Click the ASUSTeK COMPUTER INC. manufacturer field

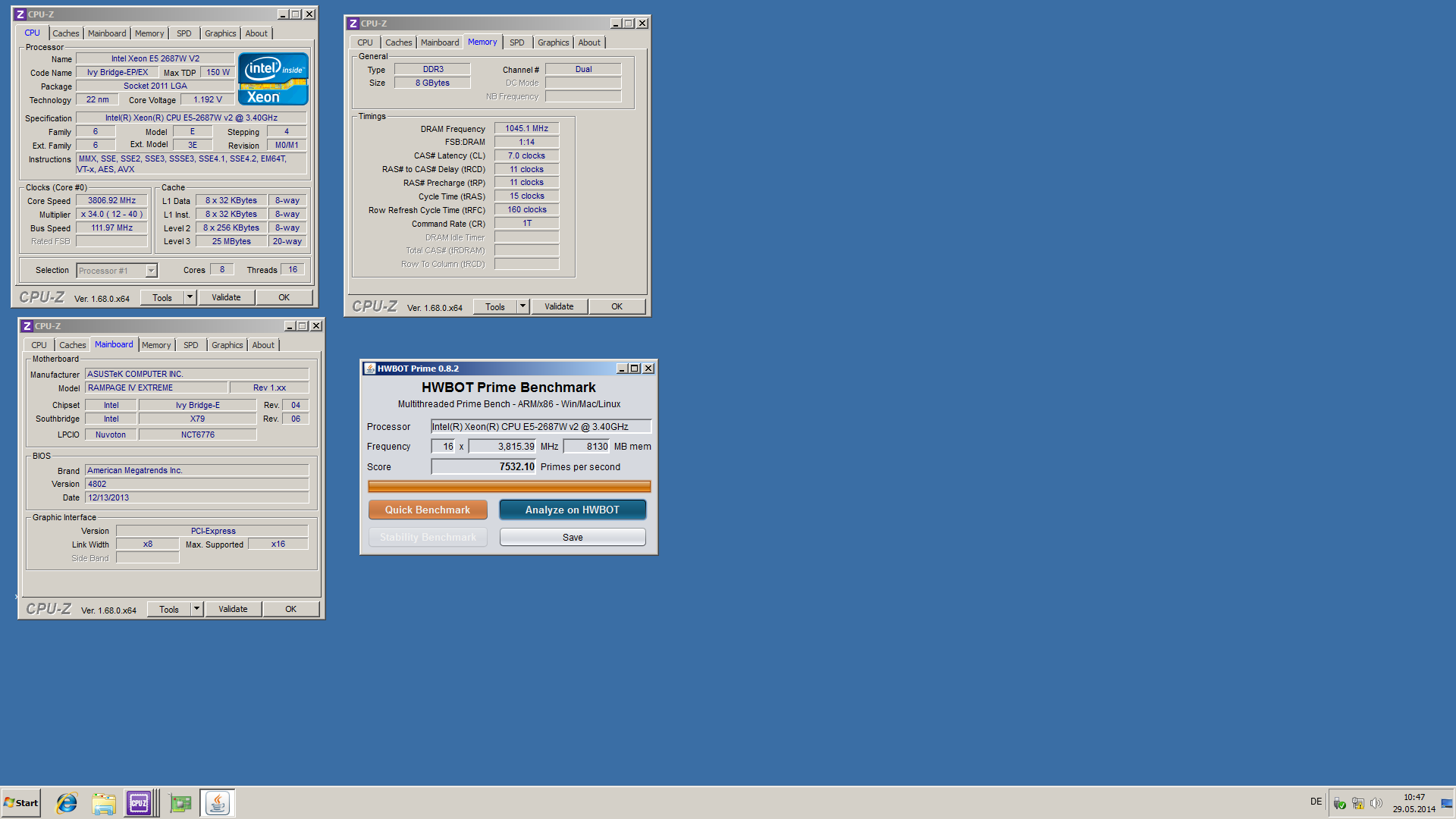point(196,374)
